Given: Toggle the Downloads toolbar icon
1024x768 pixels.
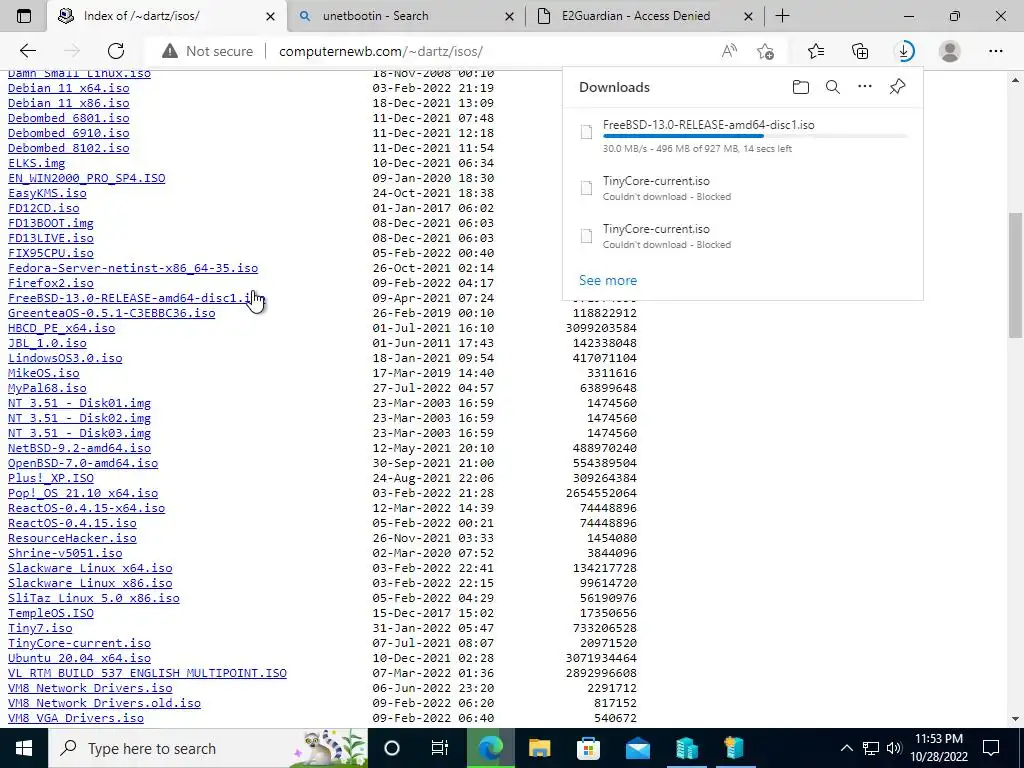Looking at the screenshot, I should 904,51.
